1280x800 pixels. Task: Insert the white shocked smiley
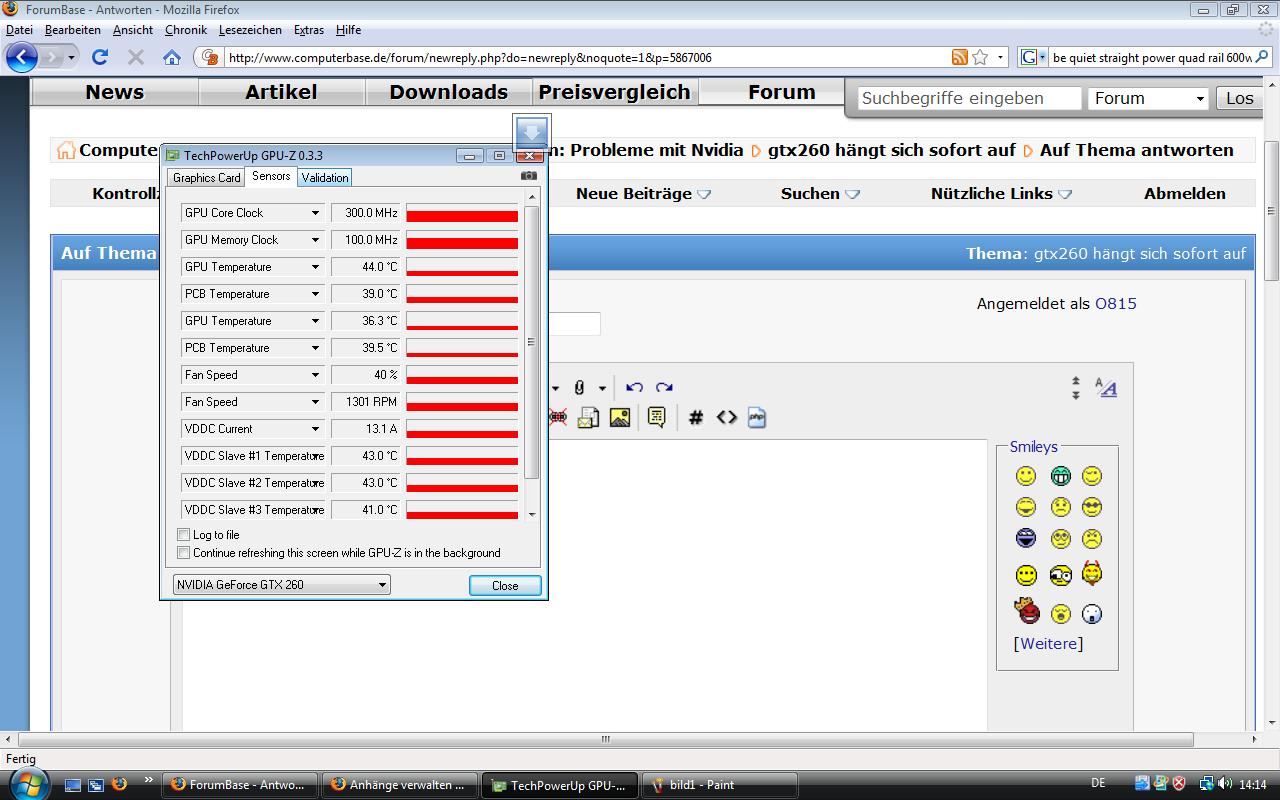click(x=1092, y=613)
